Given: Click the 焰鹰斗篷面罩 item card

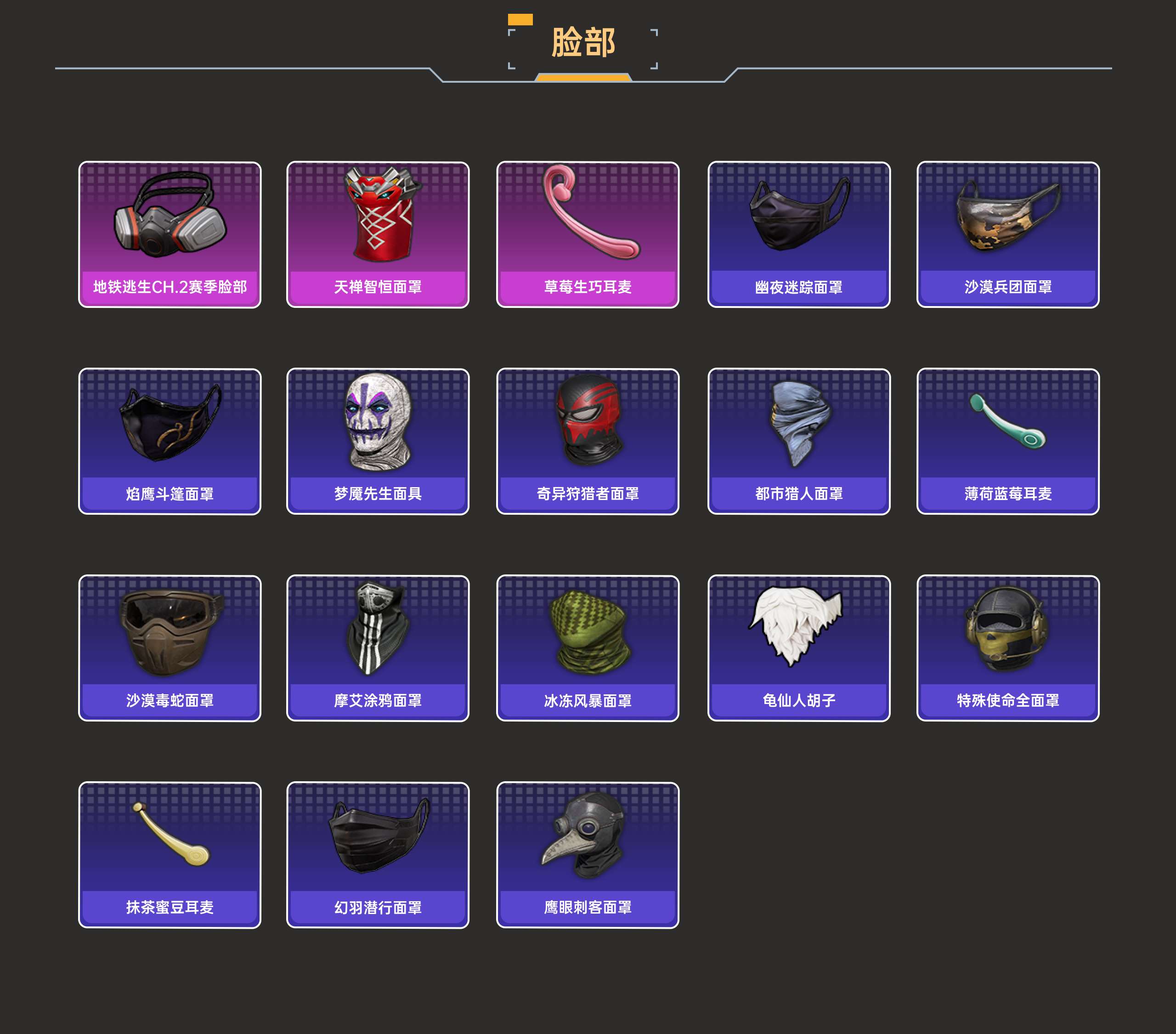Looking at the screenshot, I should (170, 441).
